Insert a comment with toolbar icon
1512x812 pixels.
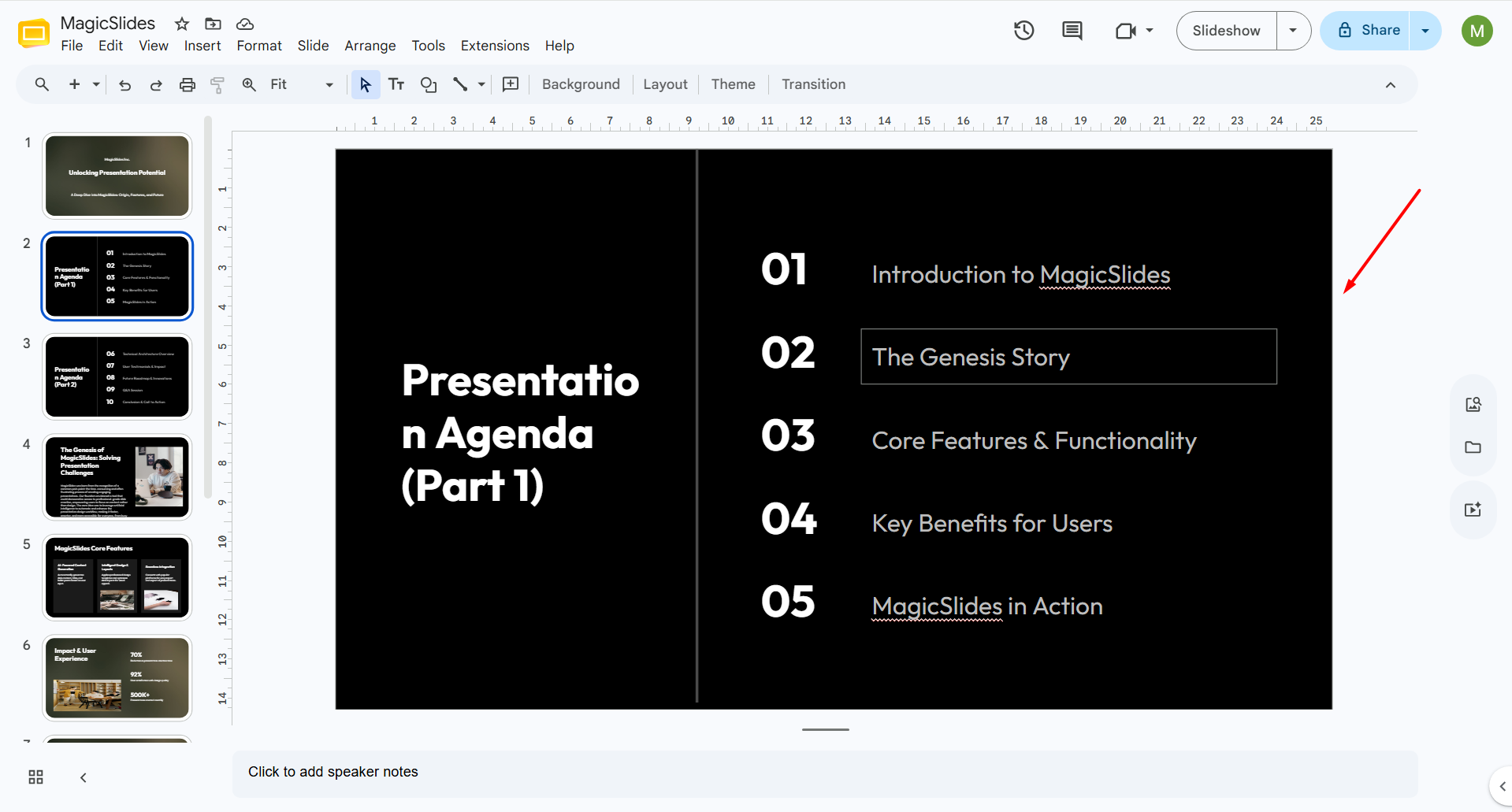[x=511, y=84]
